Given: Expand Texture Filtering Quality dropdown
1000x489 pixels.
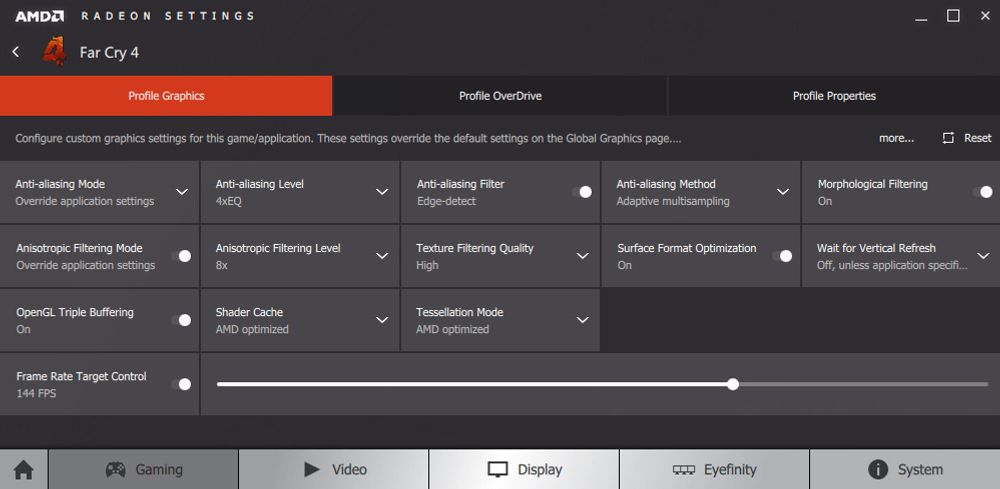Looking at the screenshot, I should 582,256.
